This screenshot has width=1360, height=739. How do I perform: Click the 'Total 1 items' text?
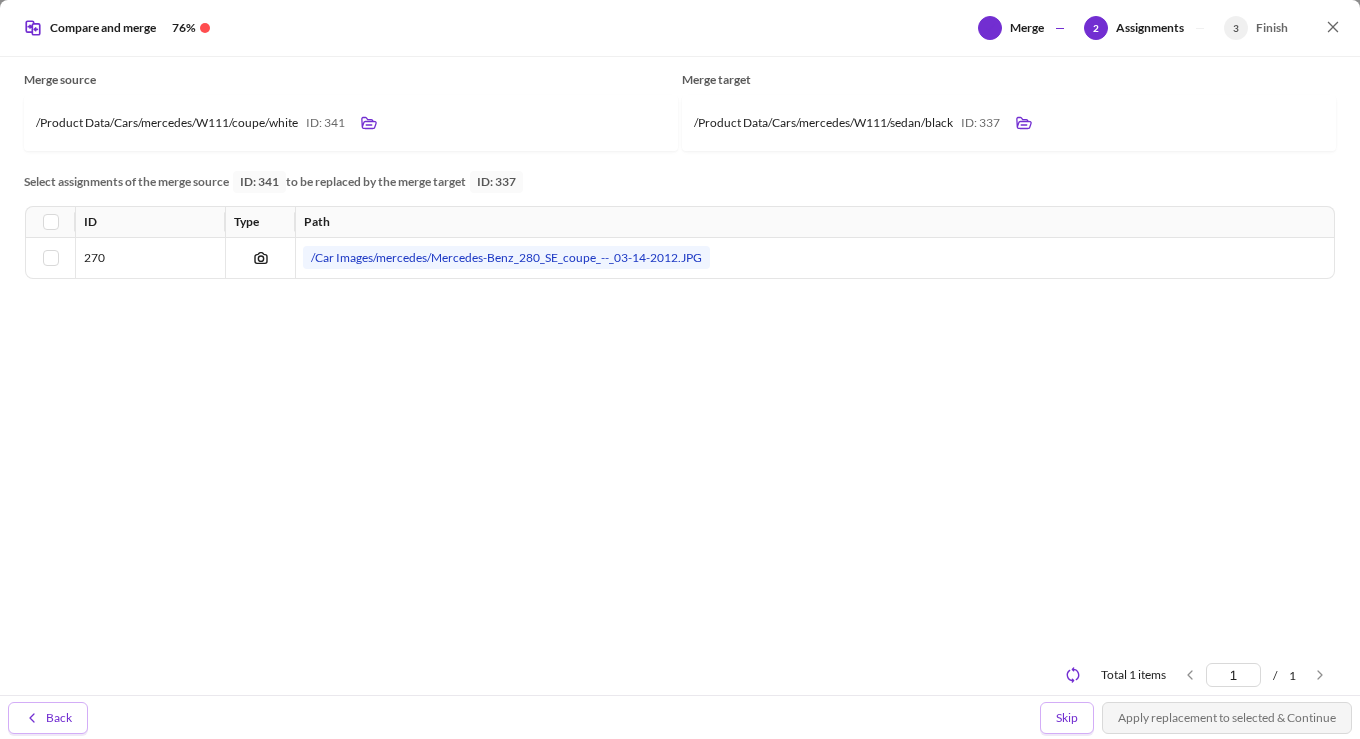[x=1133, y=675]
